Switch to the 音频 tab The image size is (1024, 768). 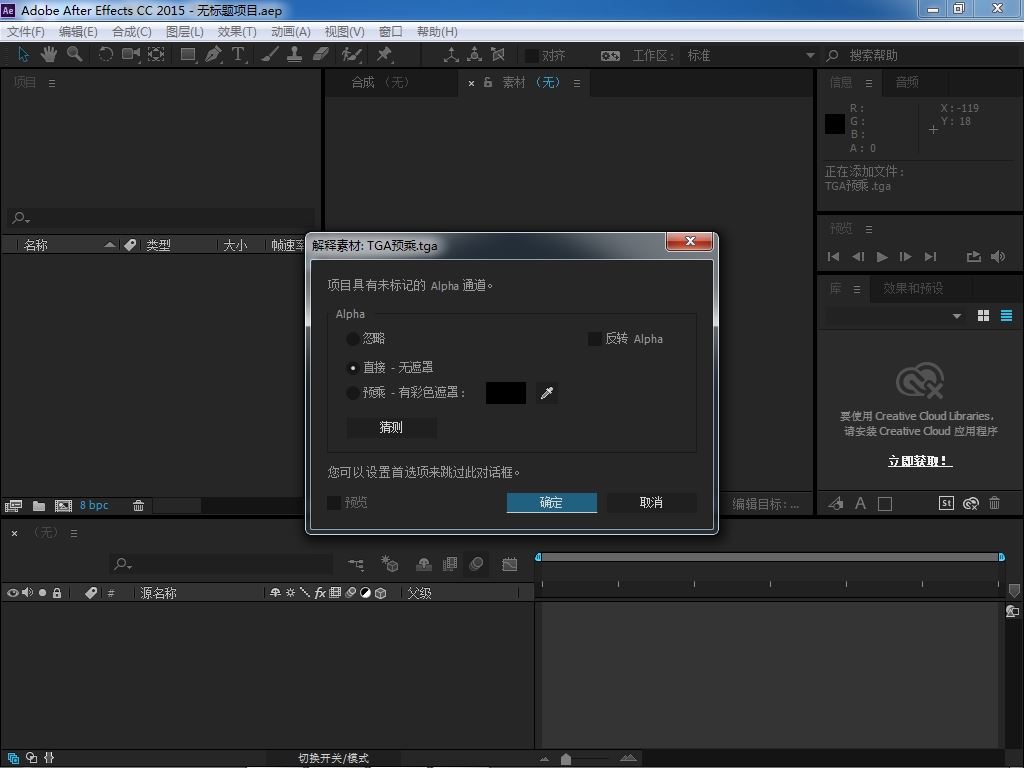coord(907,82)
